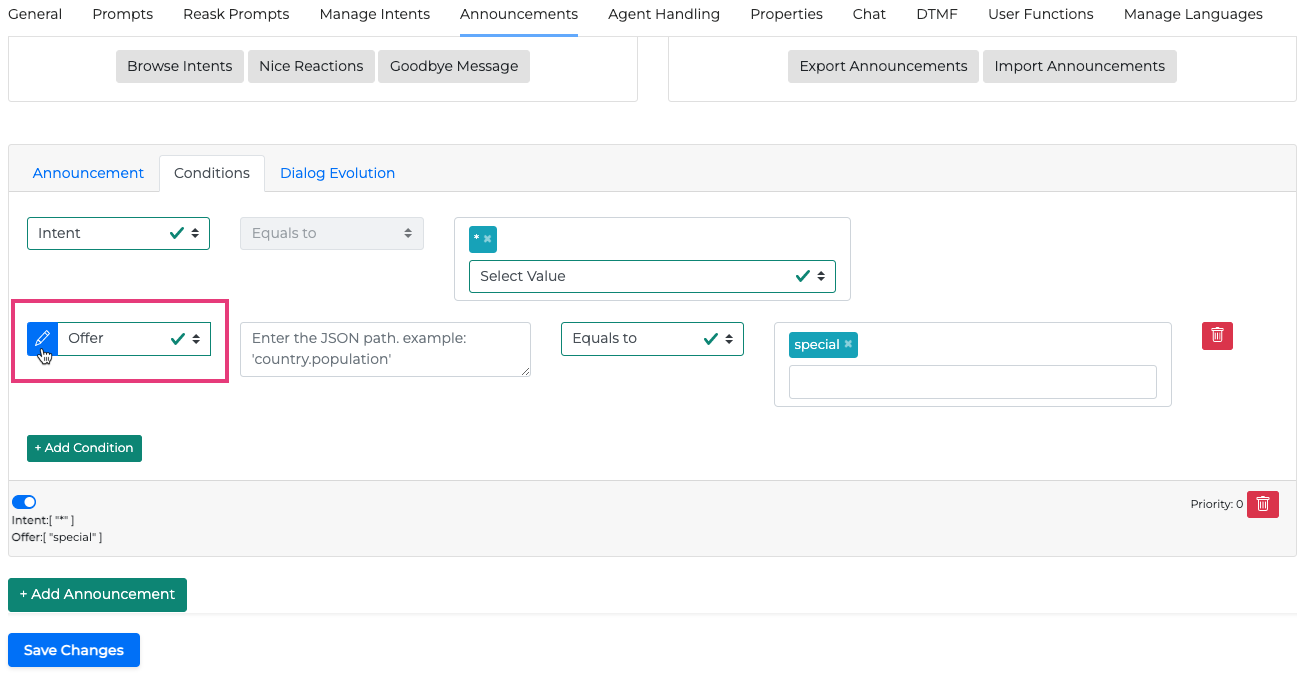Click Export Announcements button
The width and height of the screenshot is (1304, 677).
point(883,66)
